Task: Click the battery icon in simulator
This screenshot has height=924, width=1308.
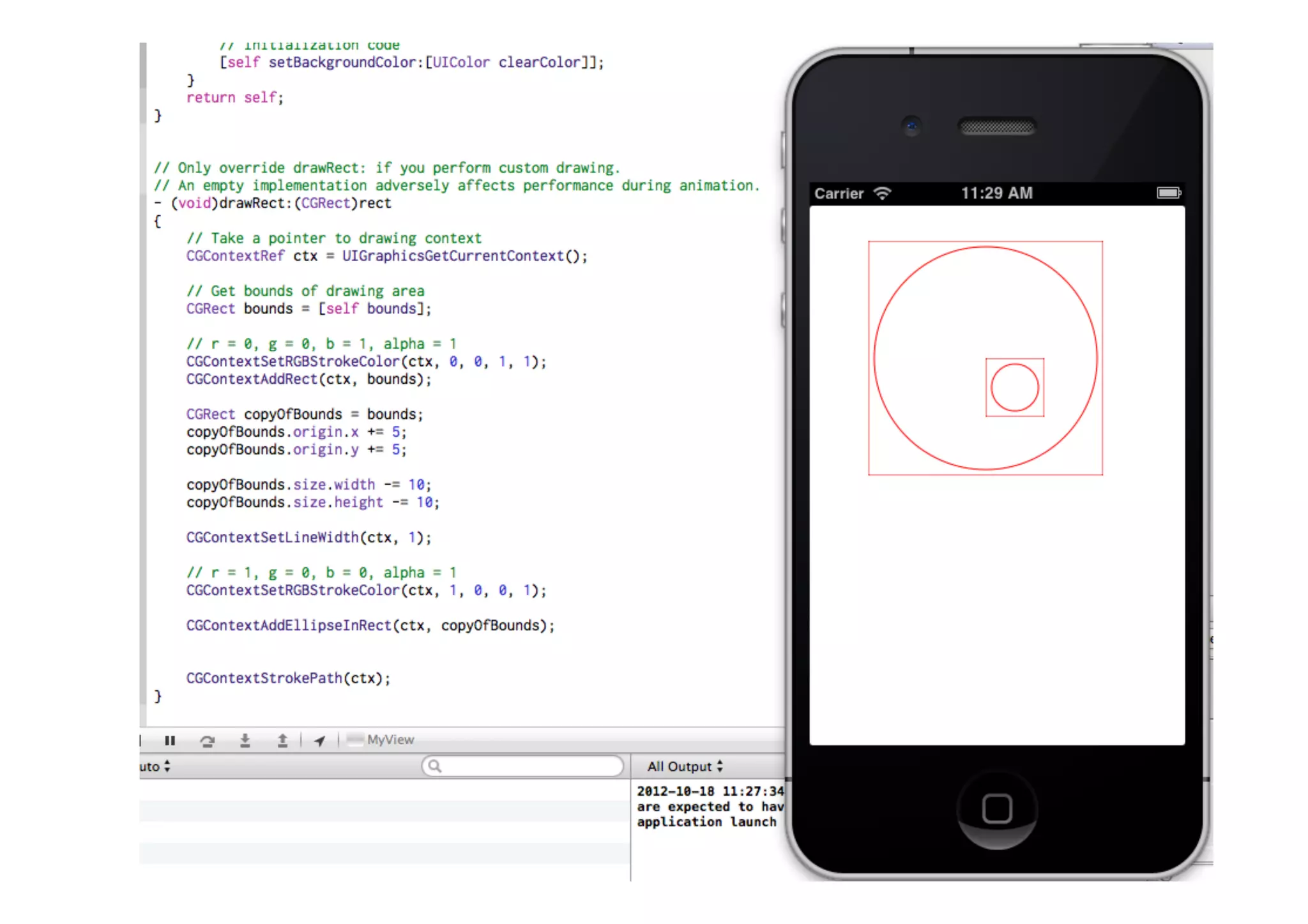Action: click(x=1168, y=193)
